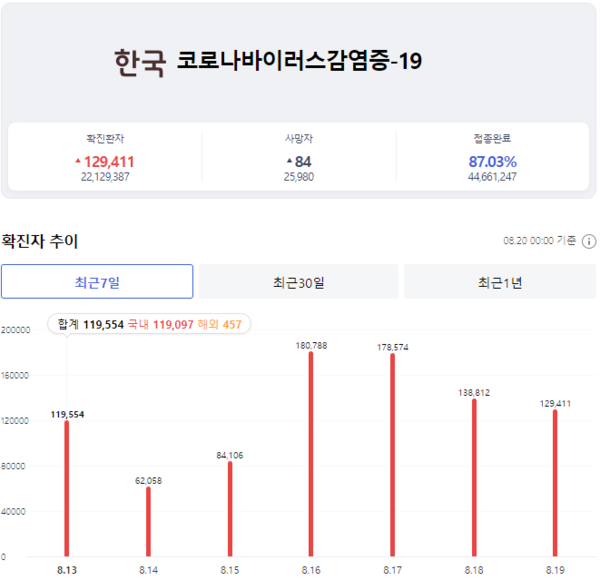Image resolution: width=600 pixels, height=580 pixels.
Task: Select the 8.16 bar showing 180,788
Action: [x=311, y=454]
